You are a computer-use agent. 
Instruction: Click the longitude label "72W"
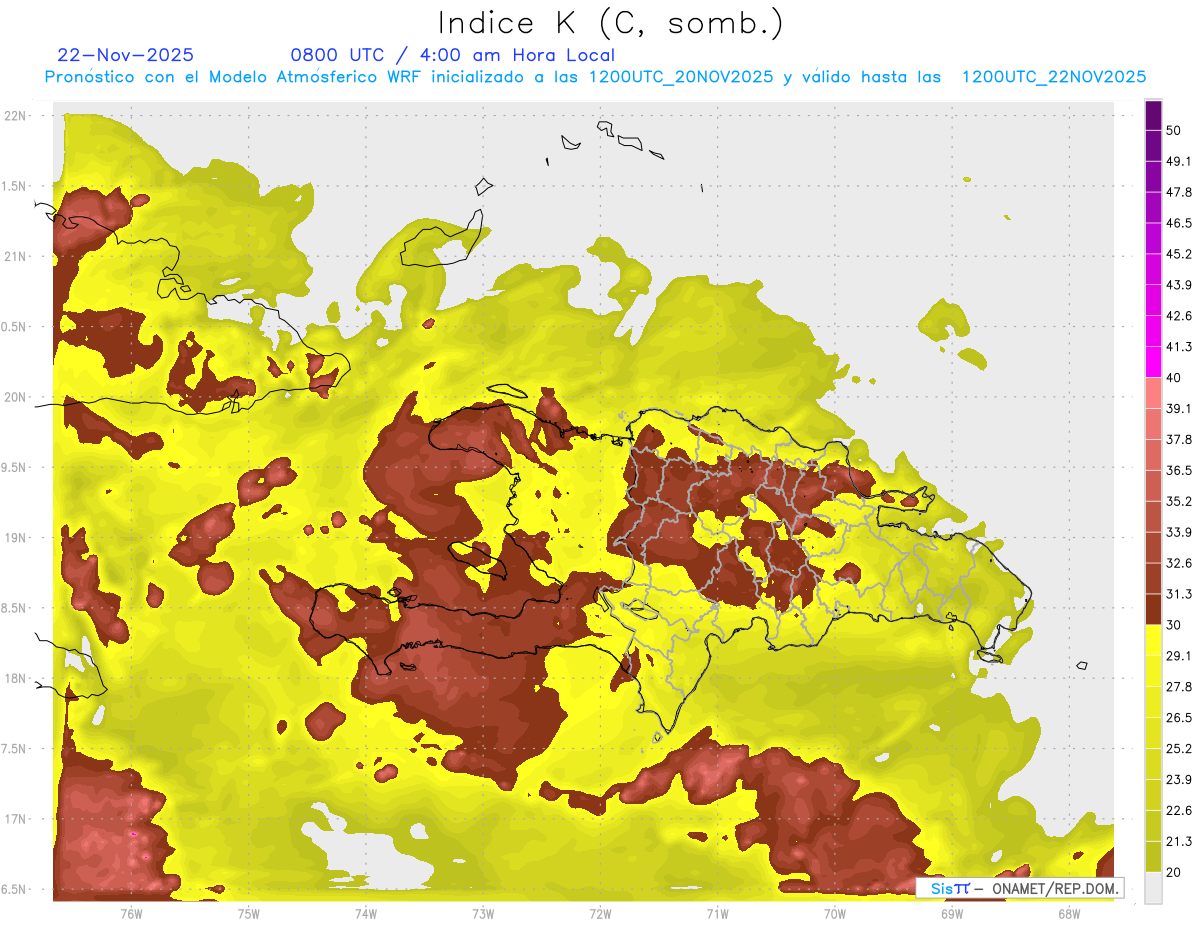600,914
